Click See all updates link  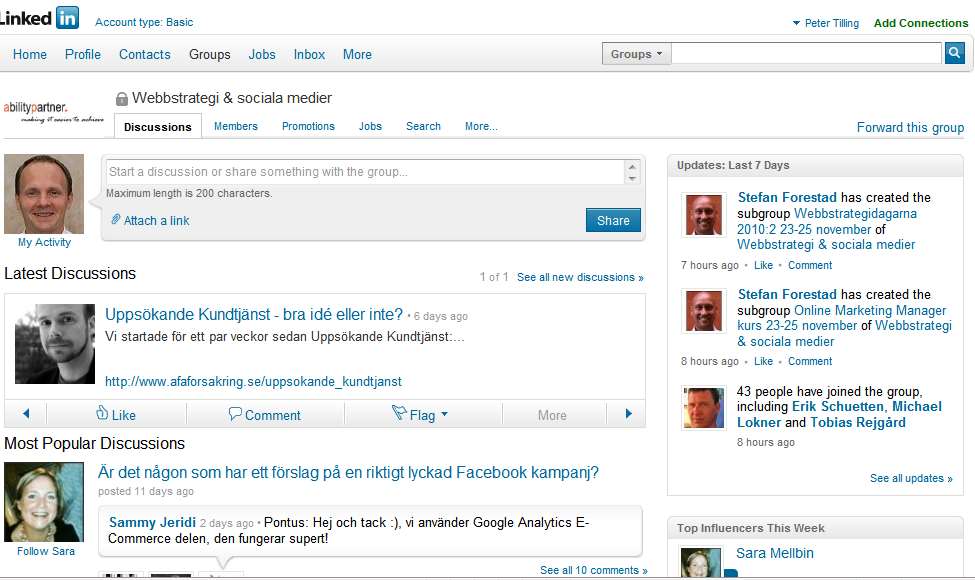[911, 478]
